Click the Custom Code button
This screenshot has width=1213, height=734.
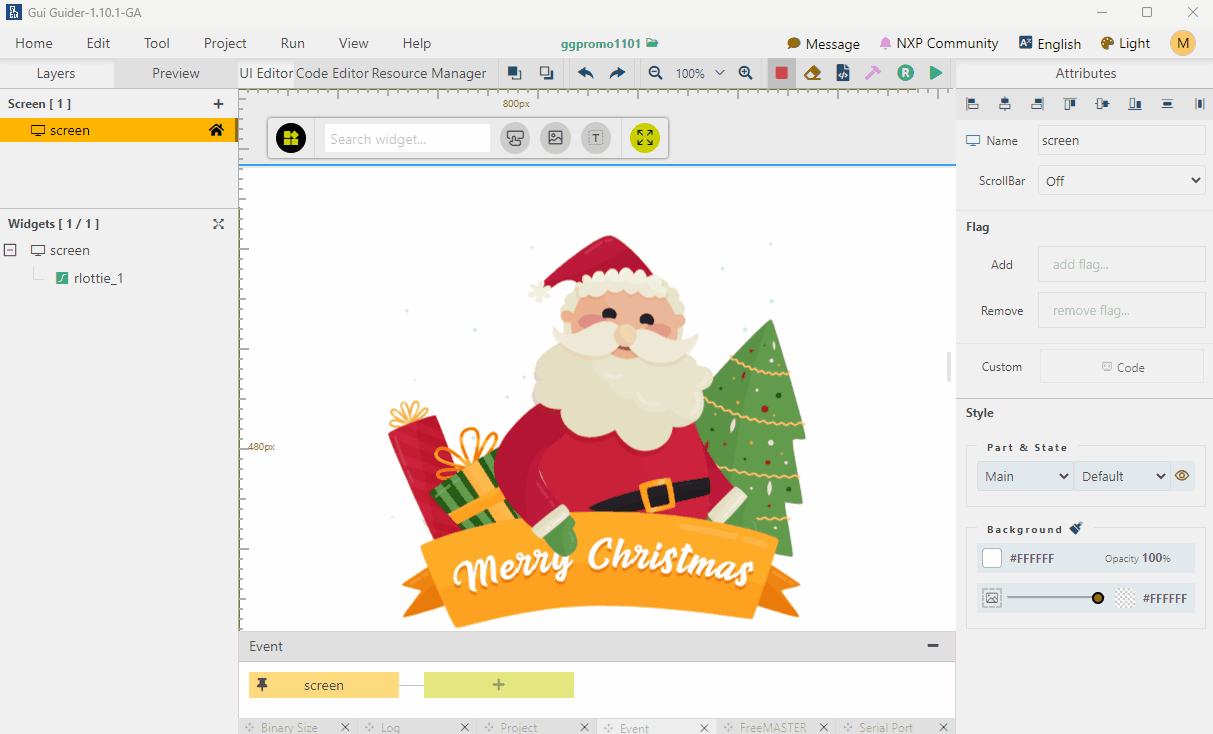[x=1121, y=367]
